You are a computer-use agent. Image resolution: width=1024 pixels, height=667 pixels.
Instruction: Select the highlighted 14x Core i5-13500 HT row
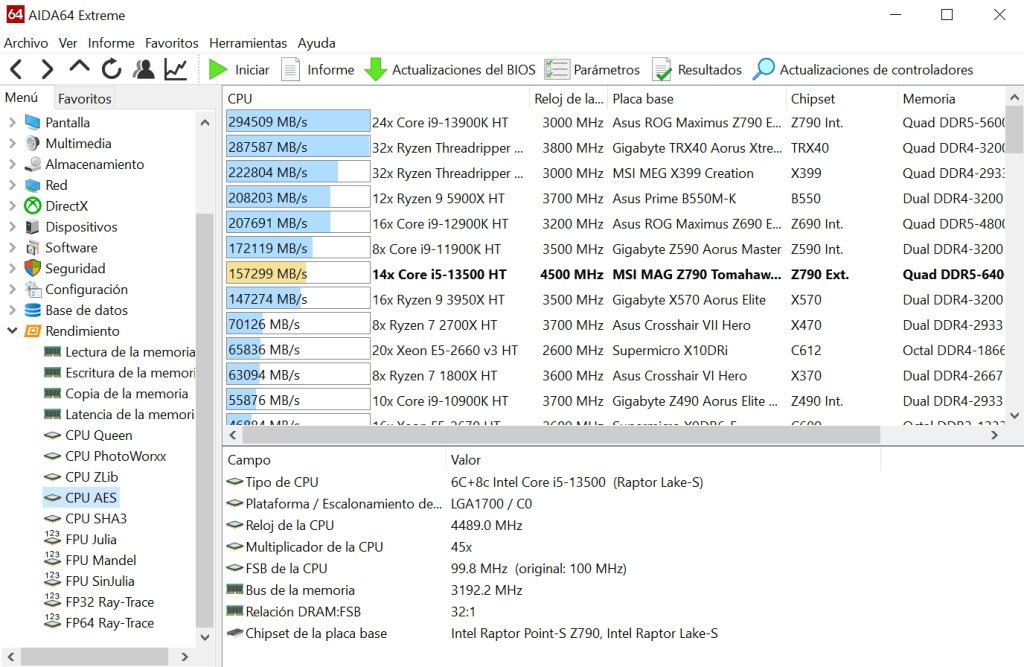(x=615, y=274)
